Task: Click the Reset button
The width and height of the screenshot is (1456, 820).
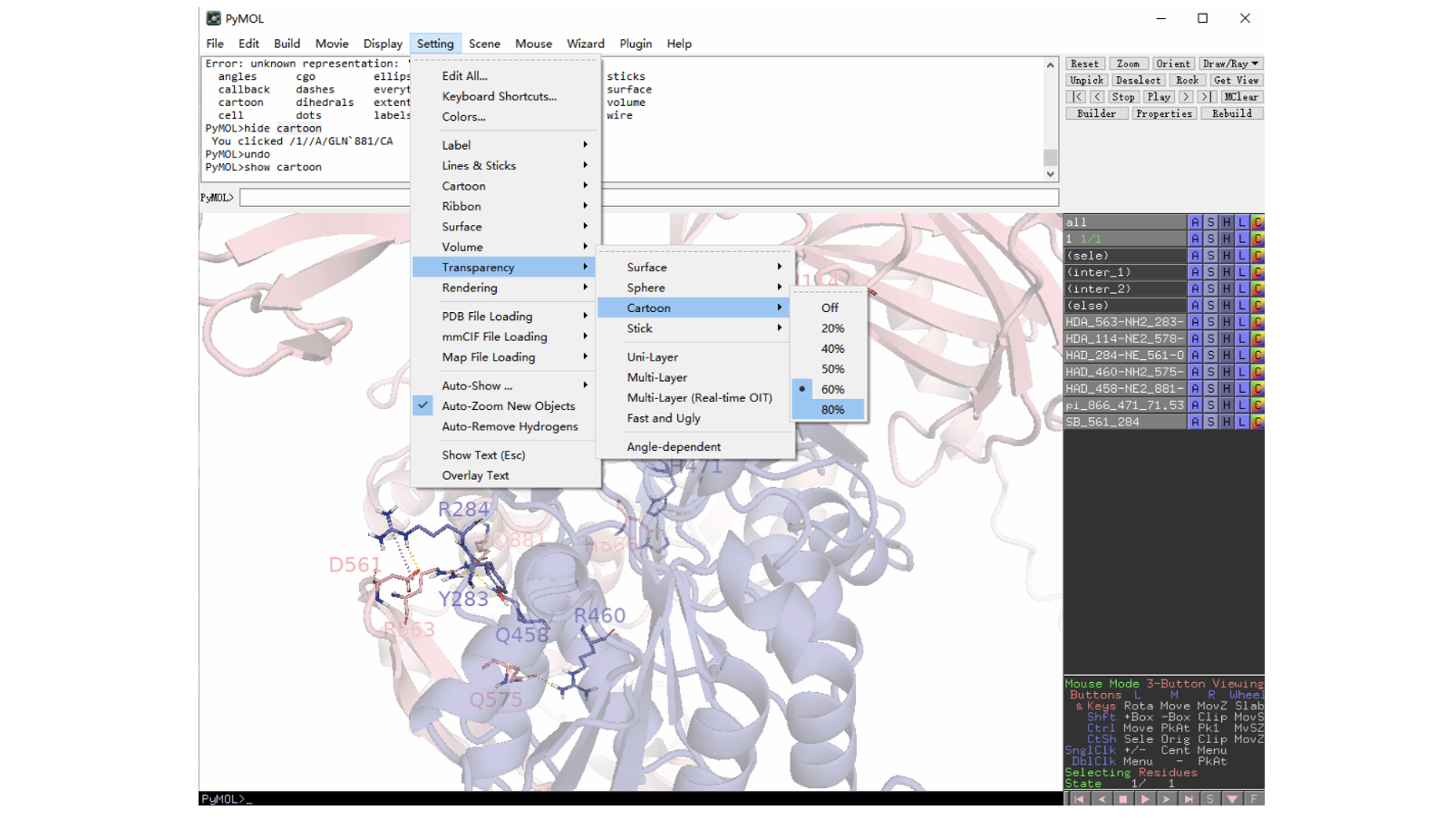Action: (x=1084, y=63)
